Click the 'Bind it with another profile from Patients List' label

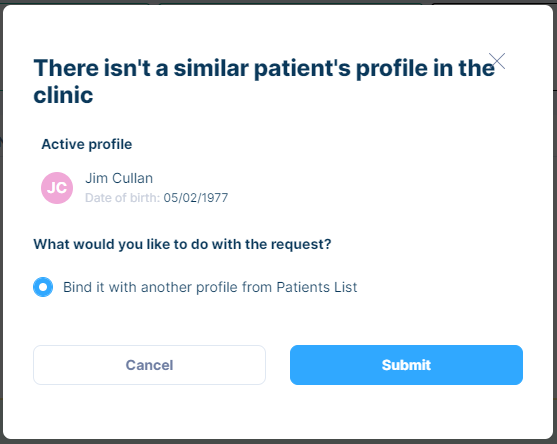[210, 287]
